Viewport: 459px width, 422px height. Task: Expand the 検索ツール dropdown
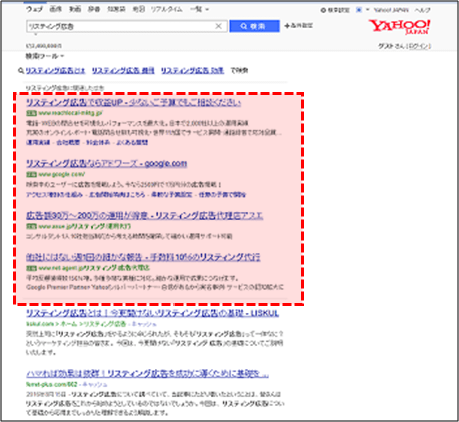(x=45, y=56)
